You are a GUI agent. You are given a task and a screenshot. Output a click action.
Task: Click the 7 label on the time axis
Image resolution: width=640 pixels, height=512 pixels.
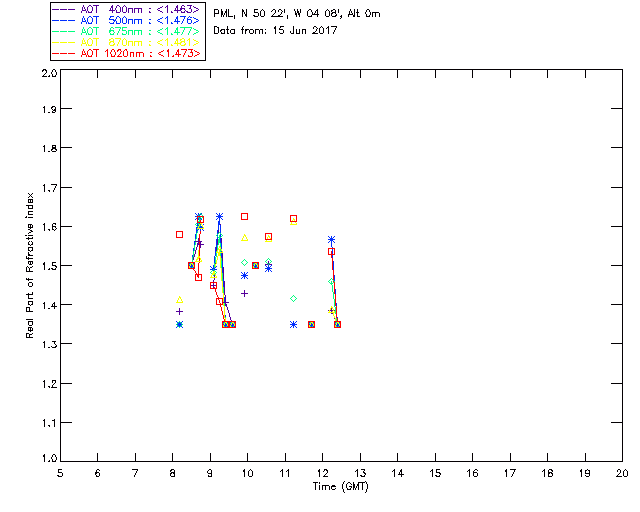[x=135, y=474]
